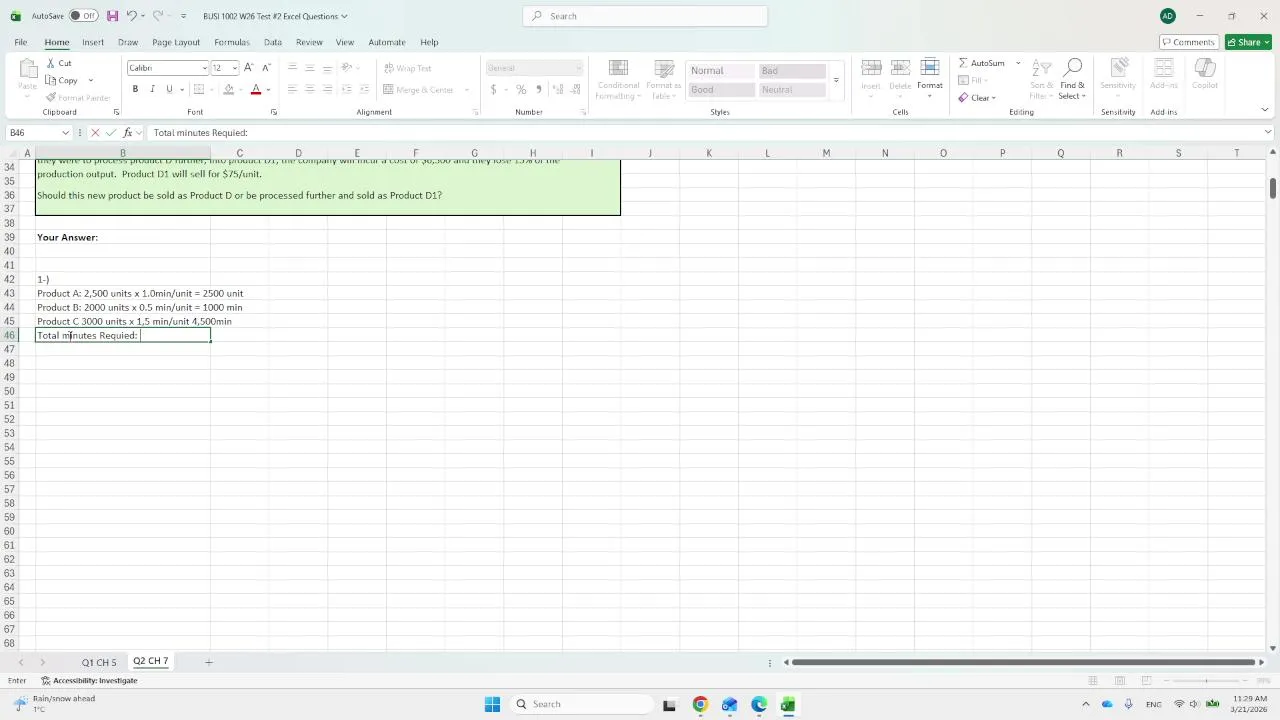The image size is (1280, 720).
Task: Click the Comments button
Action: tap(1188, 42)
